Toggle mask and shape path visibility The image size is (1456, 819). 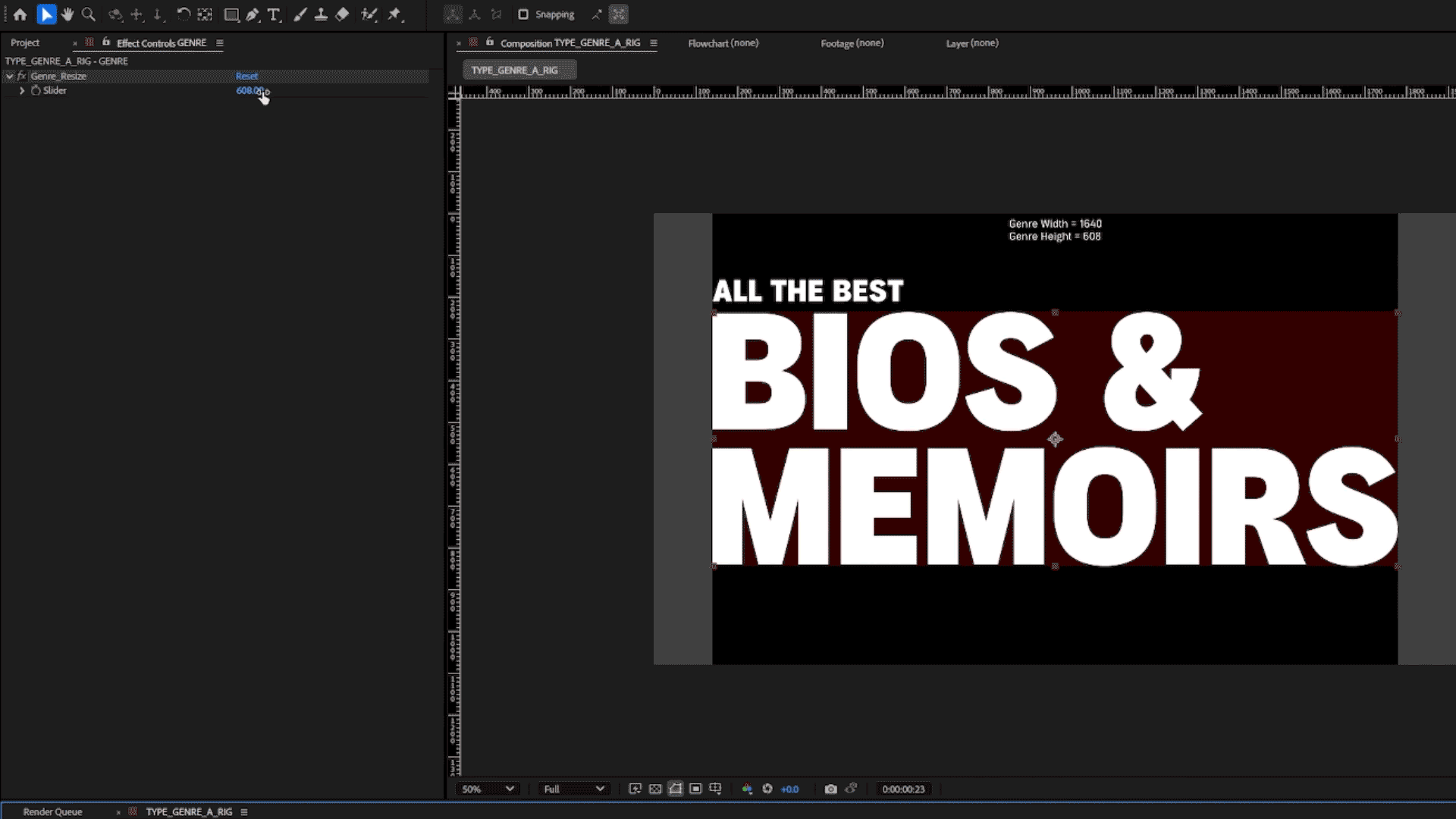point(675,789)
